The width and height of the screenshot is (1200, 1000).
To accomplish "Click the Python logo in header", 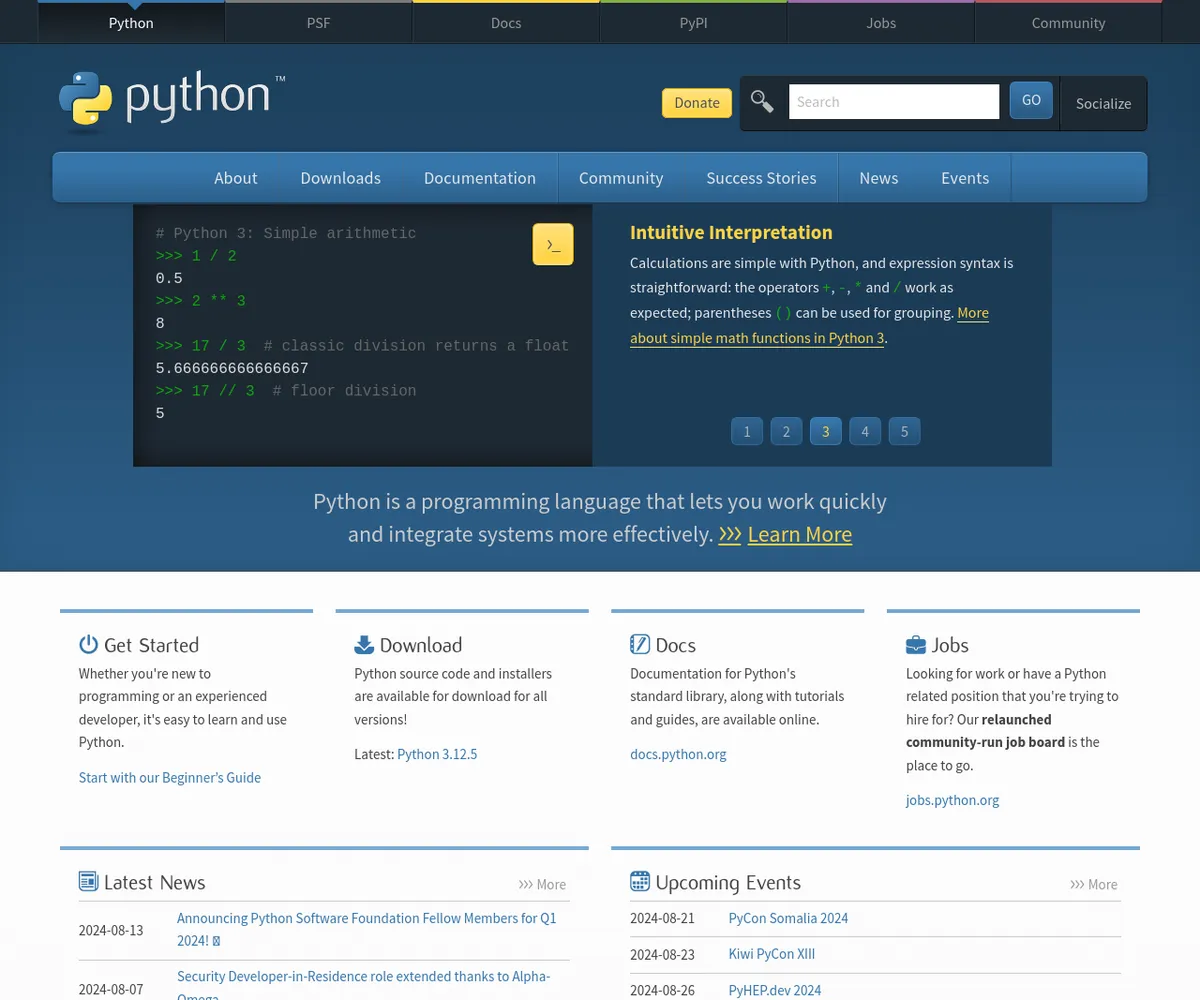I will point(171,100).
